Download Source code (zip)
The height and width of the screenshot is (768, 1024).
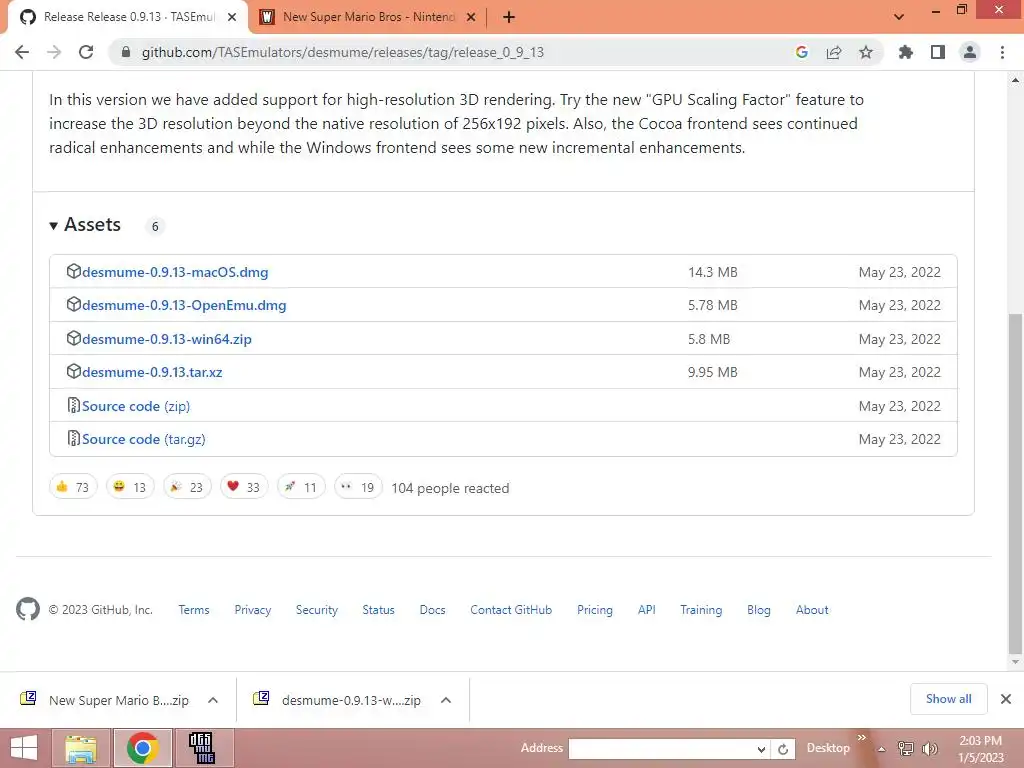click(x=136, y=406)
